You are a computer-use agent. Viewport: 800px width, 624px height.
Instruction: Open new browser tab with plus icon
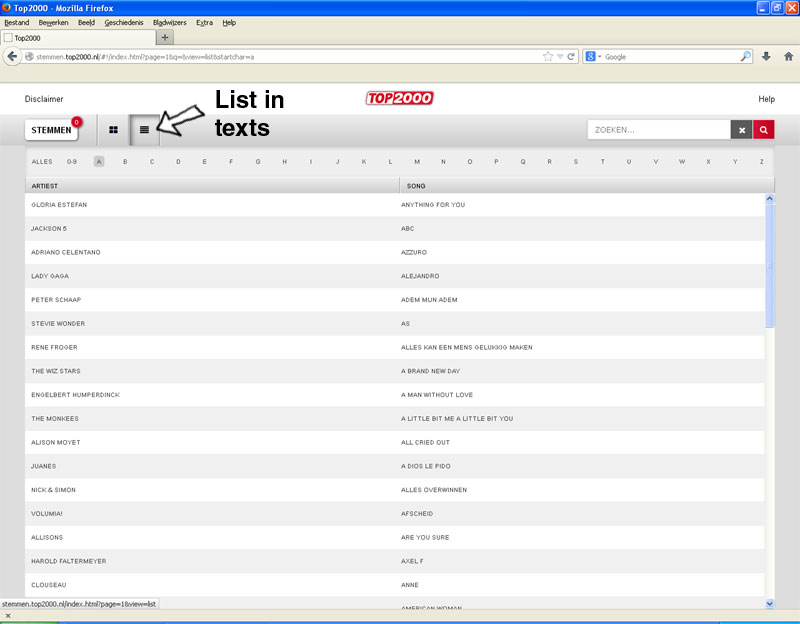point(165,37)
